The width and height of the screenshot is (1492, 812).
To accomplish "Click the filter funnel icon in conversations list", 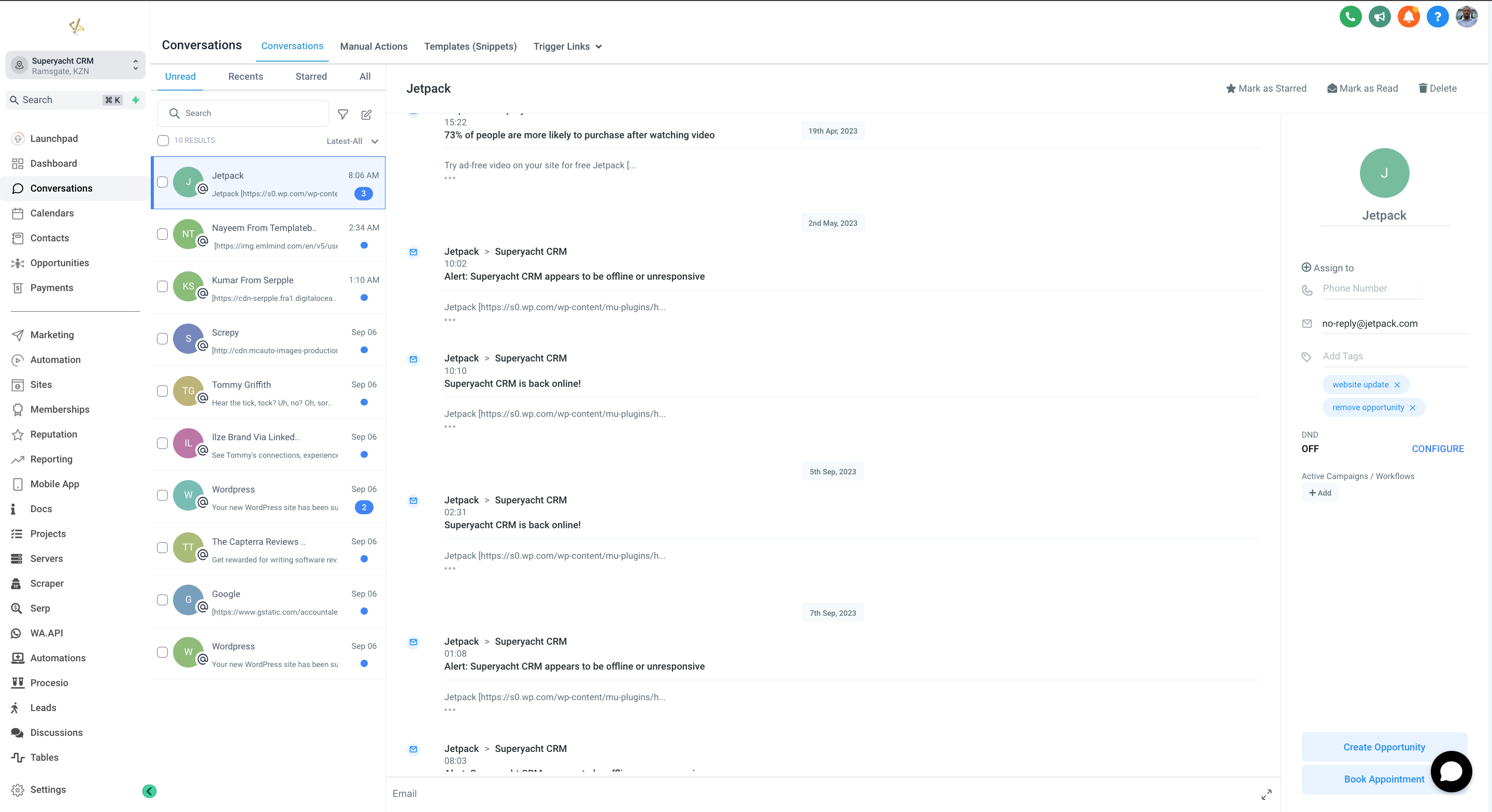I will [343, 114].
